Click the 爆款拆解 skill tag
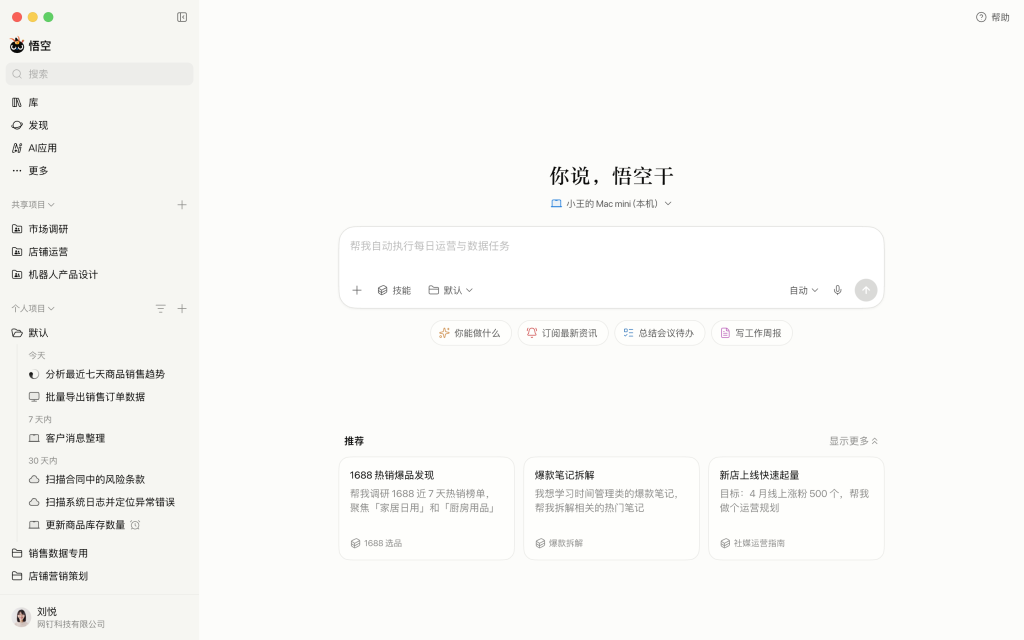This screenshot has width=1024, height=640. pyautogui.click(x=559, y=543)
